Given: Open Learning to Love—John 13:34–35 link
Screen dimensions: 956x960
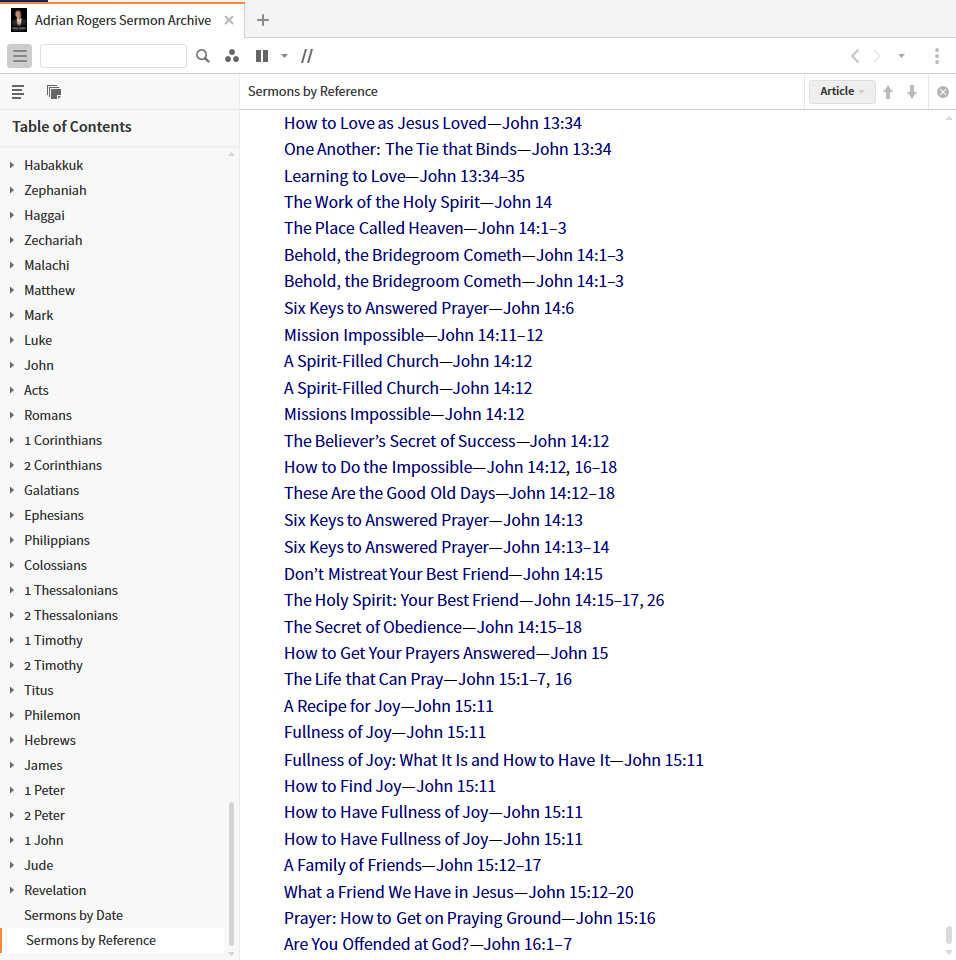Looking at the screenshot, I should coord(404,176).
